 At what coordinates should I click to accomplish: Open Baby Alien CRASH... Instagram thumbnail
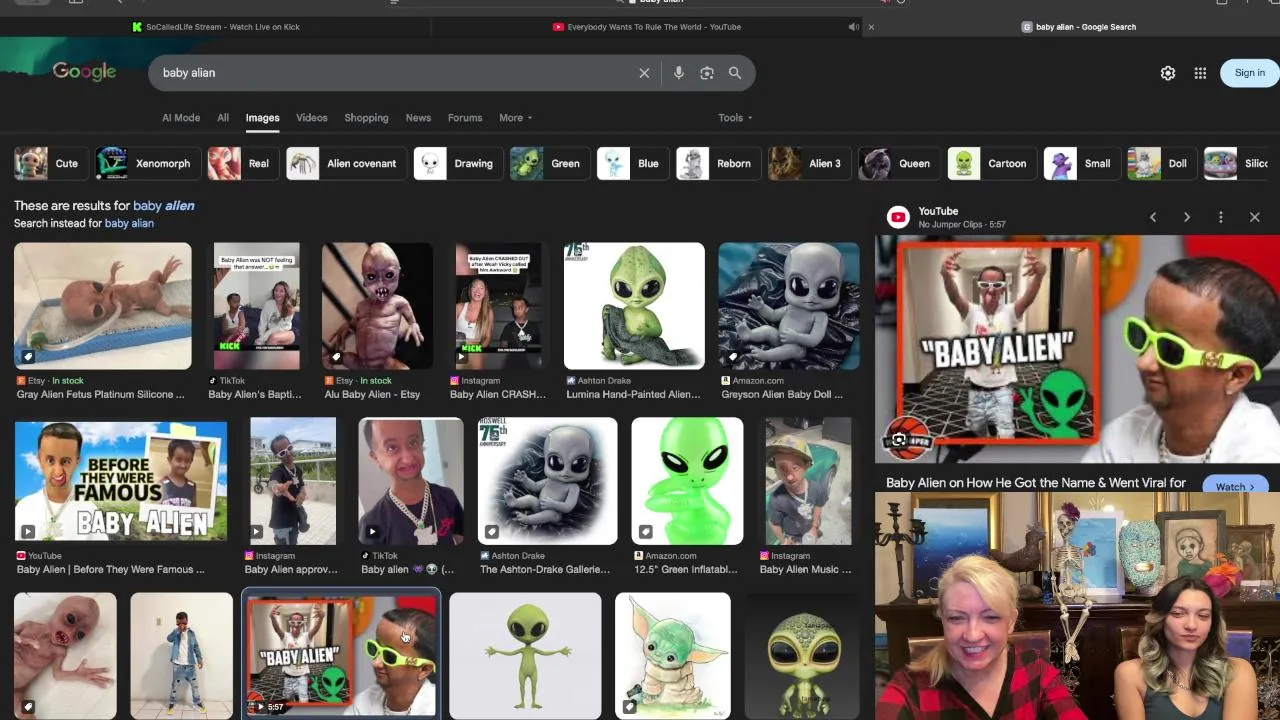click(498, 306)
